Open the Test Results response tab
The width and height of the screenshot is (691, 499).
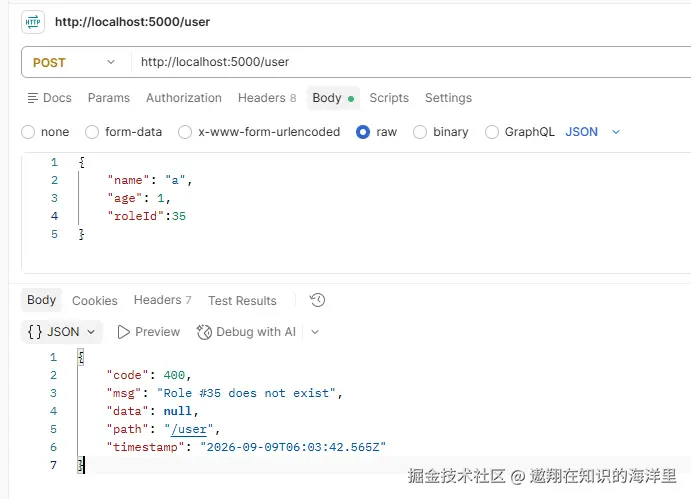point(242,301)
